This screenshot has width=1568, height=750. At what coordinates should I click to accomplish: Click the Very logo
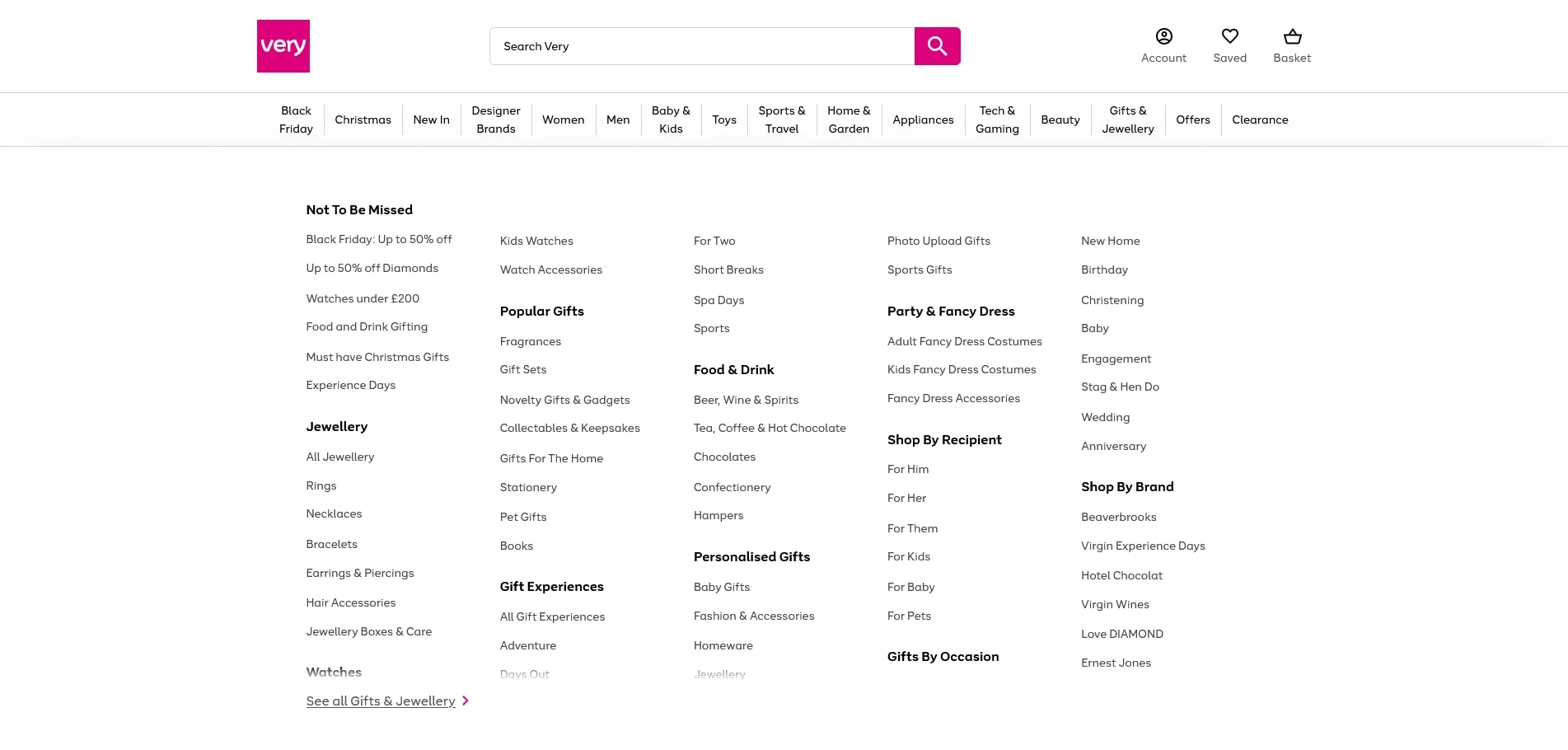coord(283,46)
